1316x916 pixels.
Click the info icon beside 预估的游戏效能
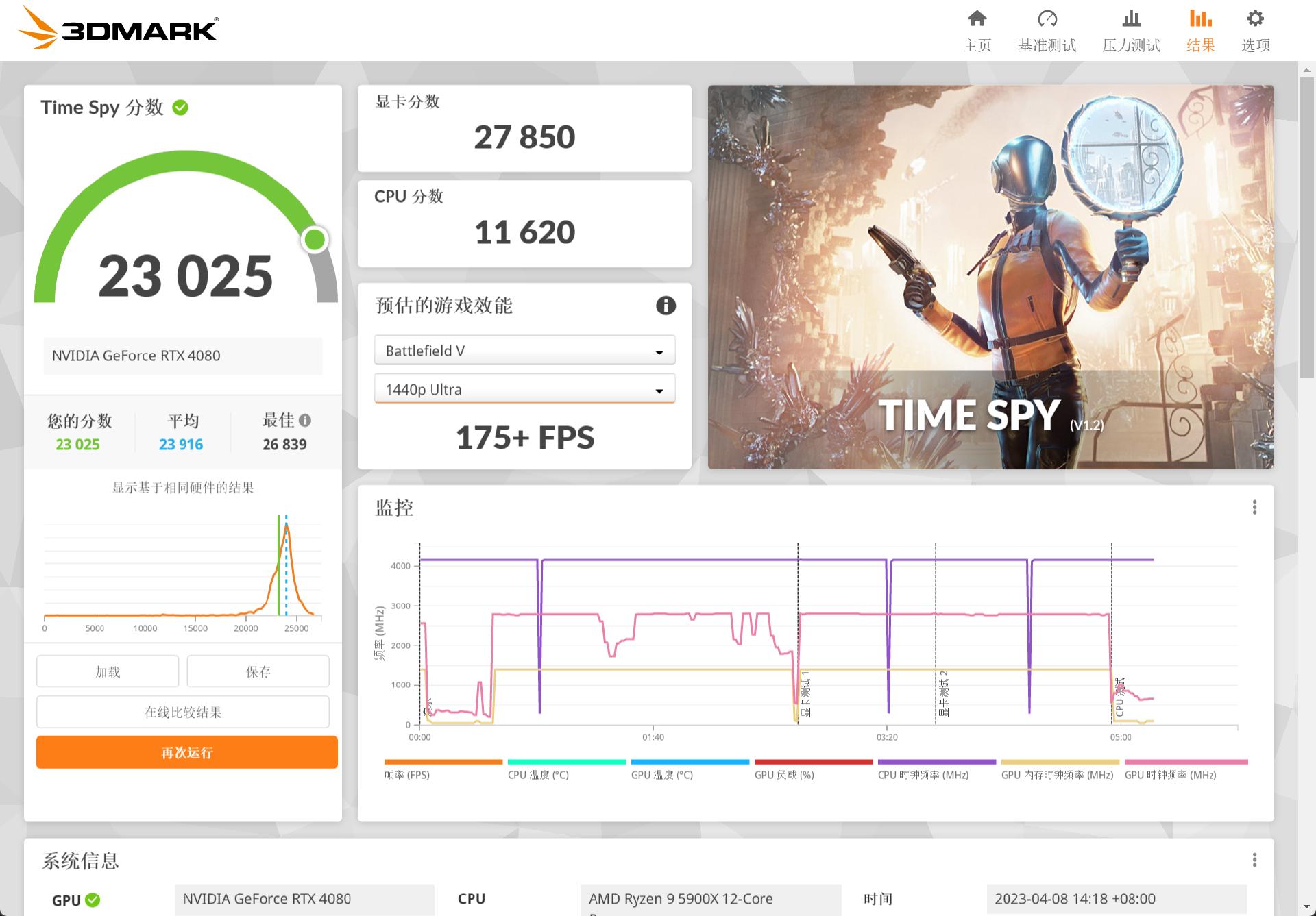point(666,306)
